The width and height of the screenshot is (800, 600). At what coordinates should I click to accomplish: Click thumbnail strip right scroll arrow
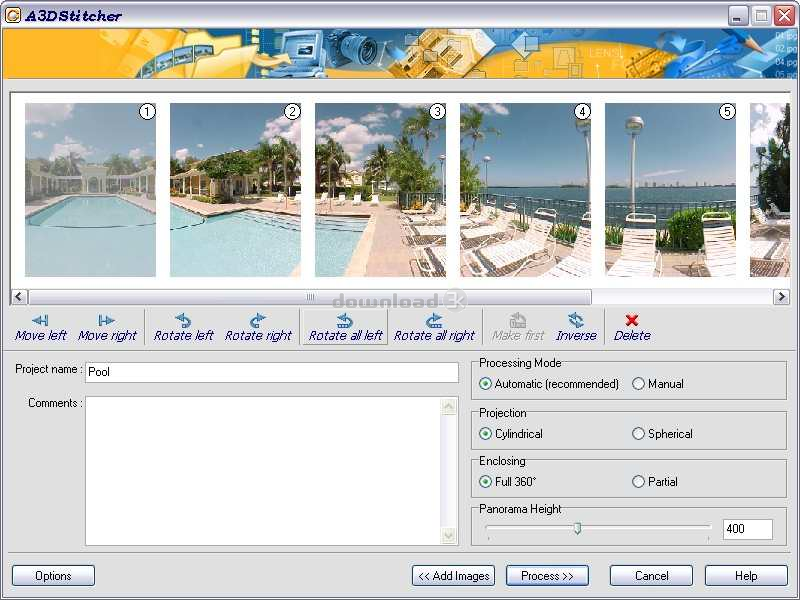(x=781, y=296)
